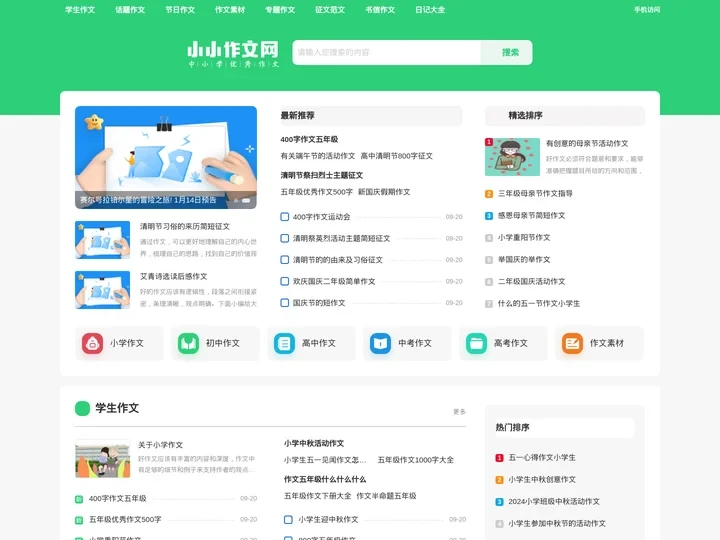Click square icon beside 国庆节的短作文
The width and height of the screenshot is (720, 540).
click(x=285, y=303)
